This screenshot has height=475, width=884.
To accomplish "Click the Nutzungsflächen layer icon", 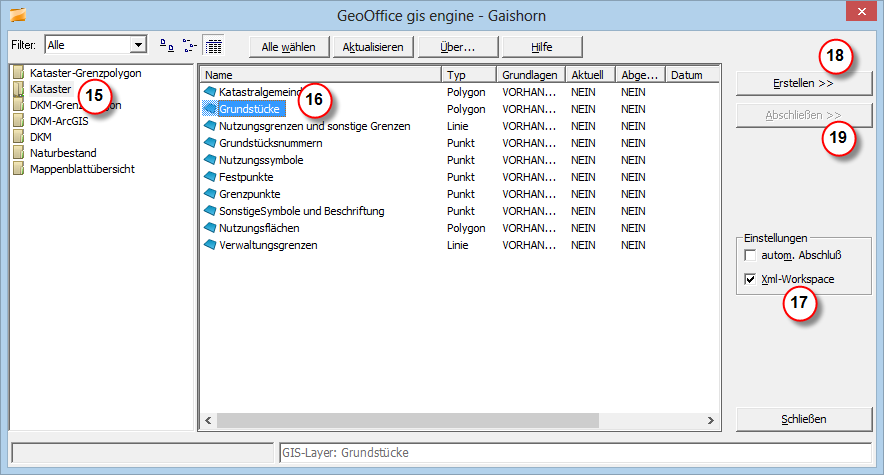I will (210, 227).
